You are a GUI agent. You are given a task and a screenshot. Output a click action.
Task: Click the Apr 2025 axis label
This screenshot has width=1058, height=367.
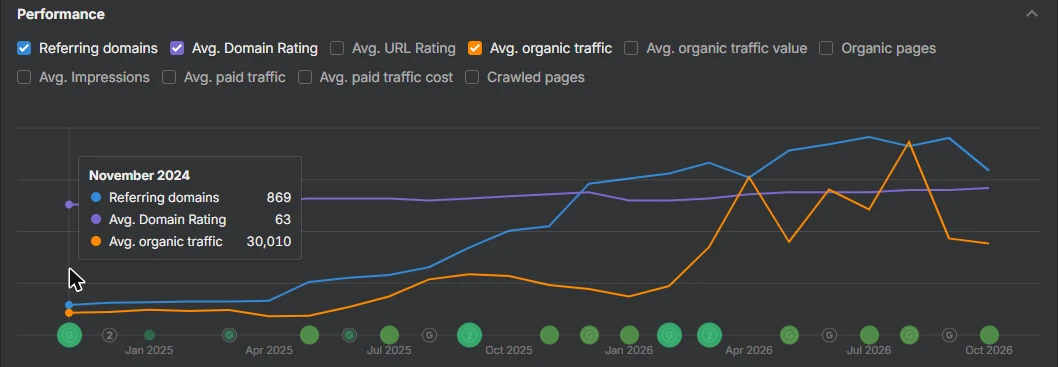269,351
